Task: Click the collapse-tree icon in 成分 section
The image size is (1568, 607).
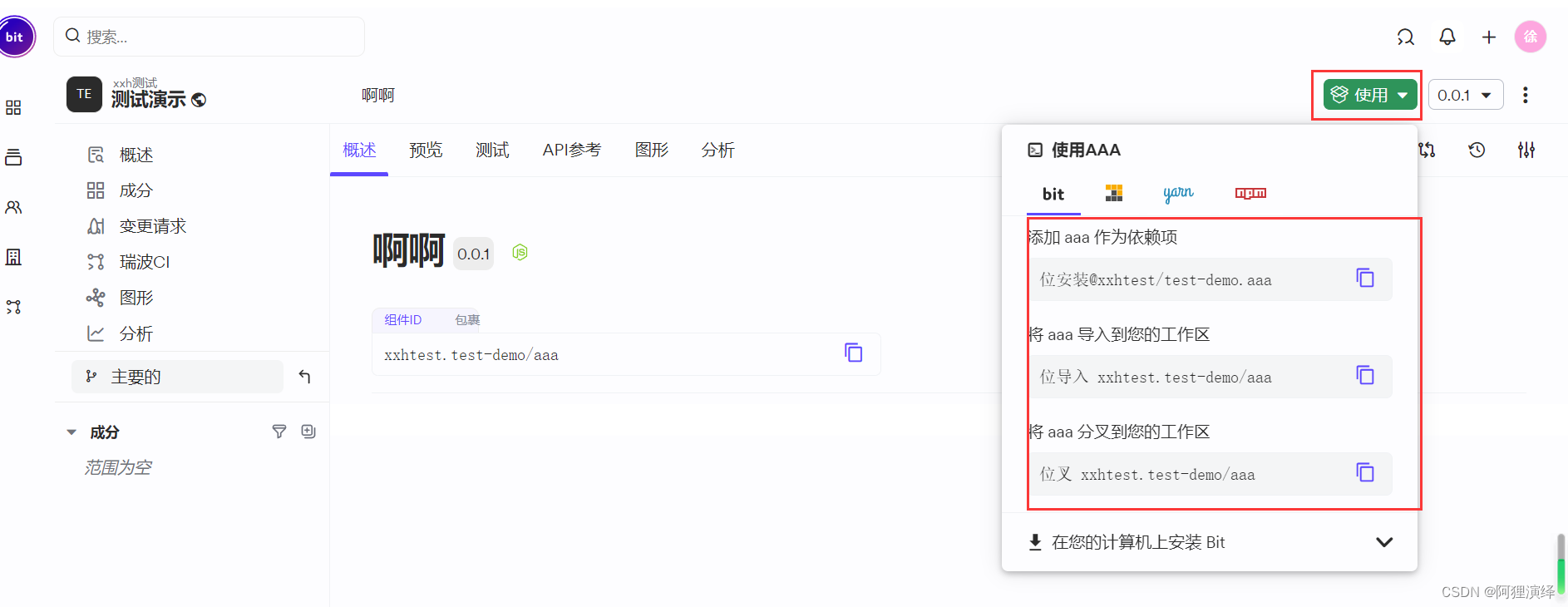Action: tap(308, 432)
